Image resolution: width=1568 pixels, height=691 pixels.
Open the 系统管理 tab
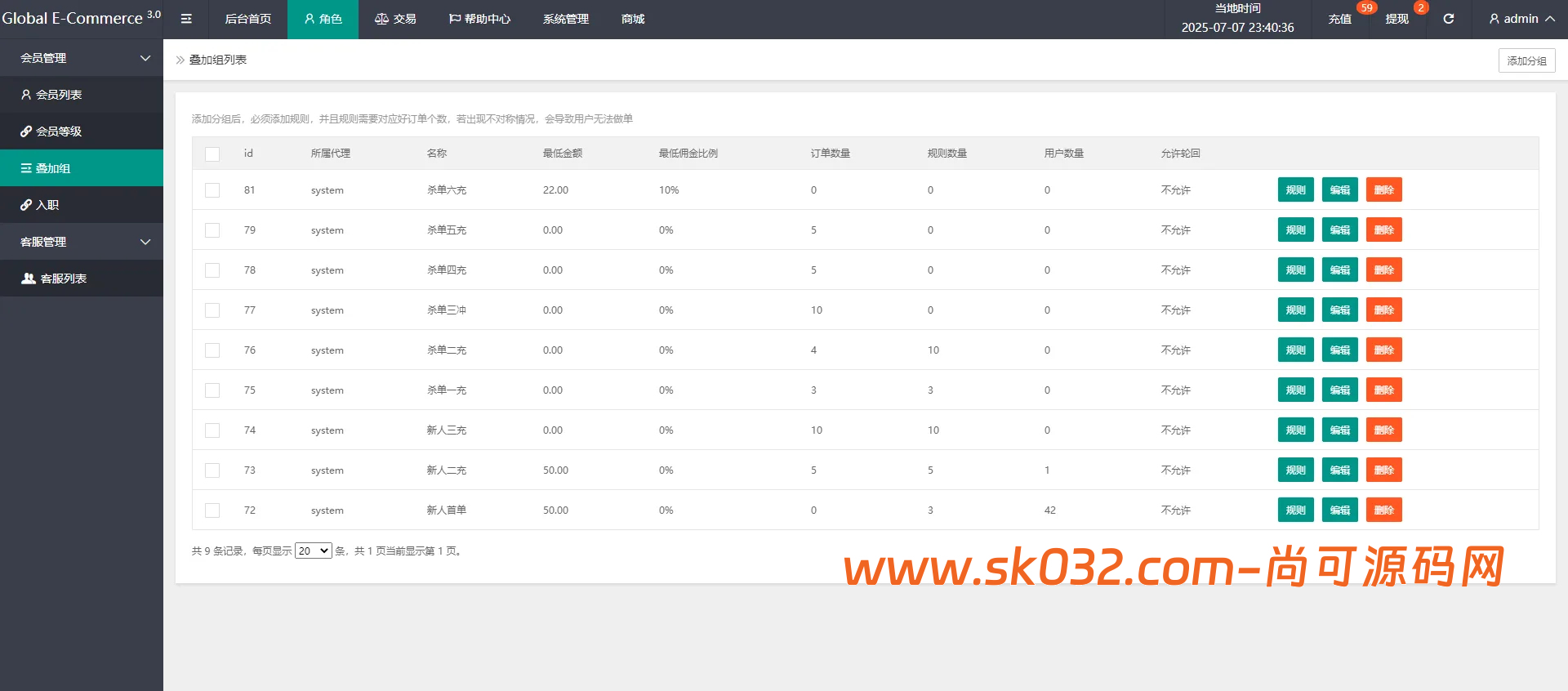pyautogui.click(x=566, y=19)
